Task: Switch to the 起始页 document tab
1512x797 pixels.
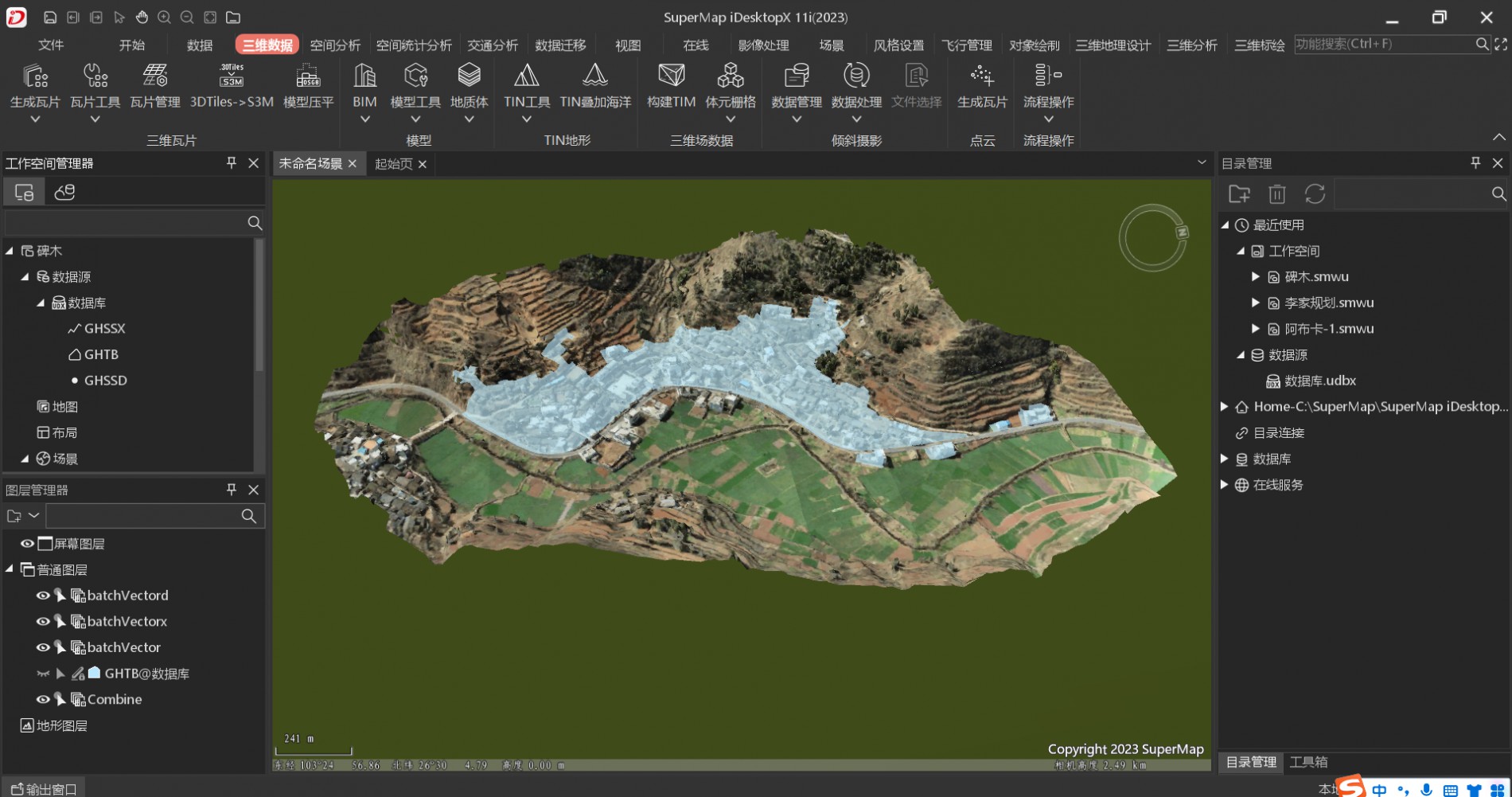Action: 393,164
